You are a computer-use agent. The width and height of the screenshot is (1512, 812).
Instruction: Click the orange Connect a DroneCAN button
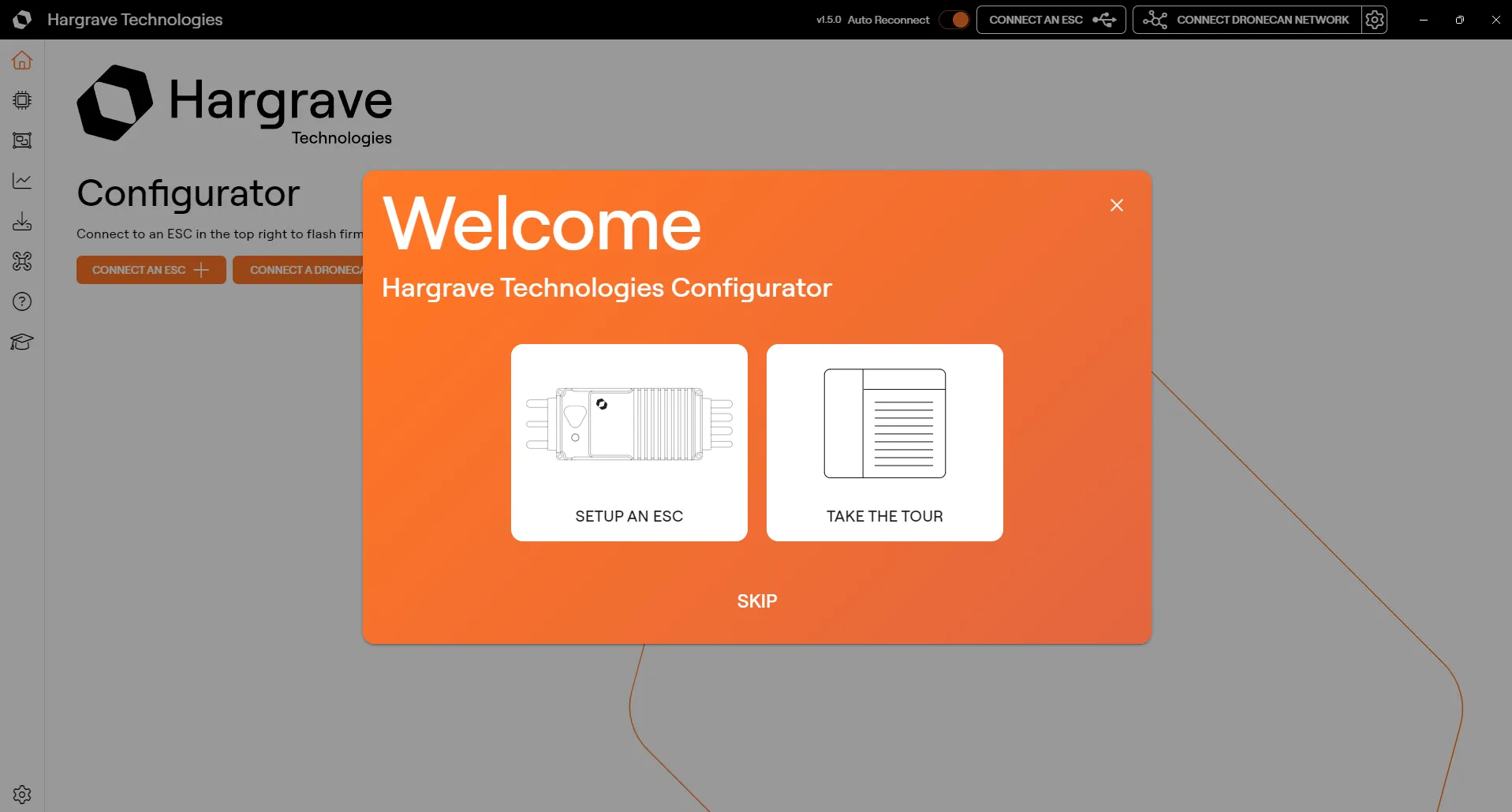tap(298, 270)
